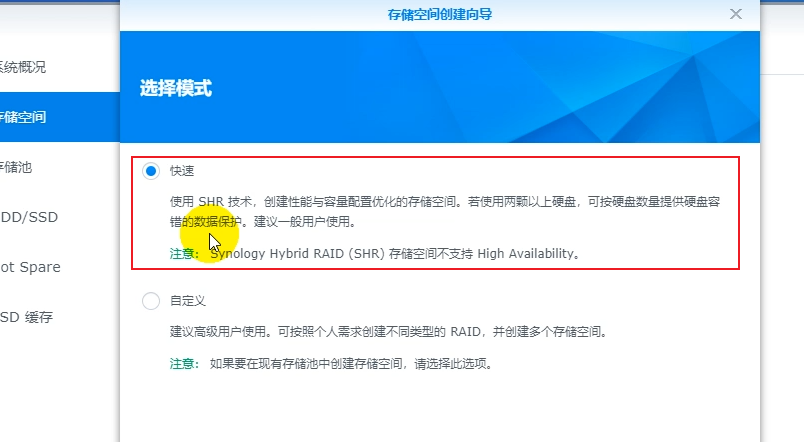Image resolution: width=804 pixels, height=442 pixels.
Task: Click the blue wizard header banner
Action: tap(440, 87)
